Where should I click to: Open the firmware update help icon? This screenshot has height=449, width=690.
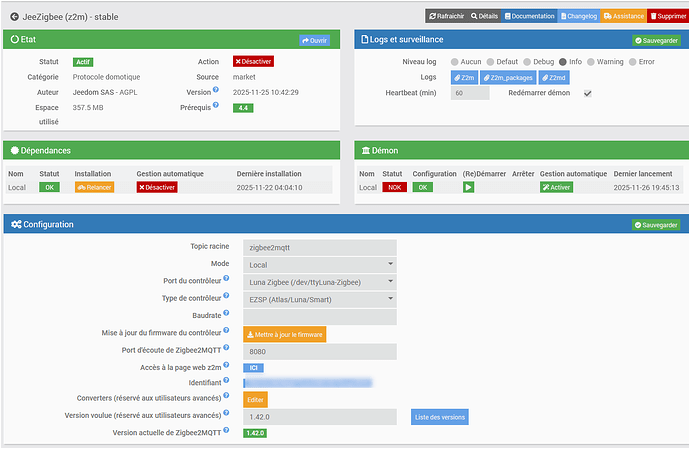tap(226, 330)
